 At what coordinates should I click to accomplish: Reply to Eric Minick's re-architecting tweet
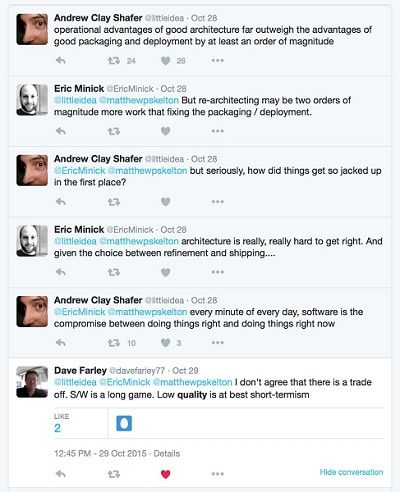(60, 131)
